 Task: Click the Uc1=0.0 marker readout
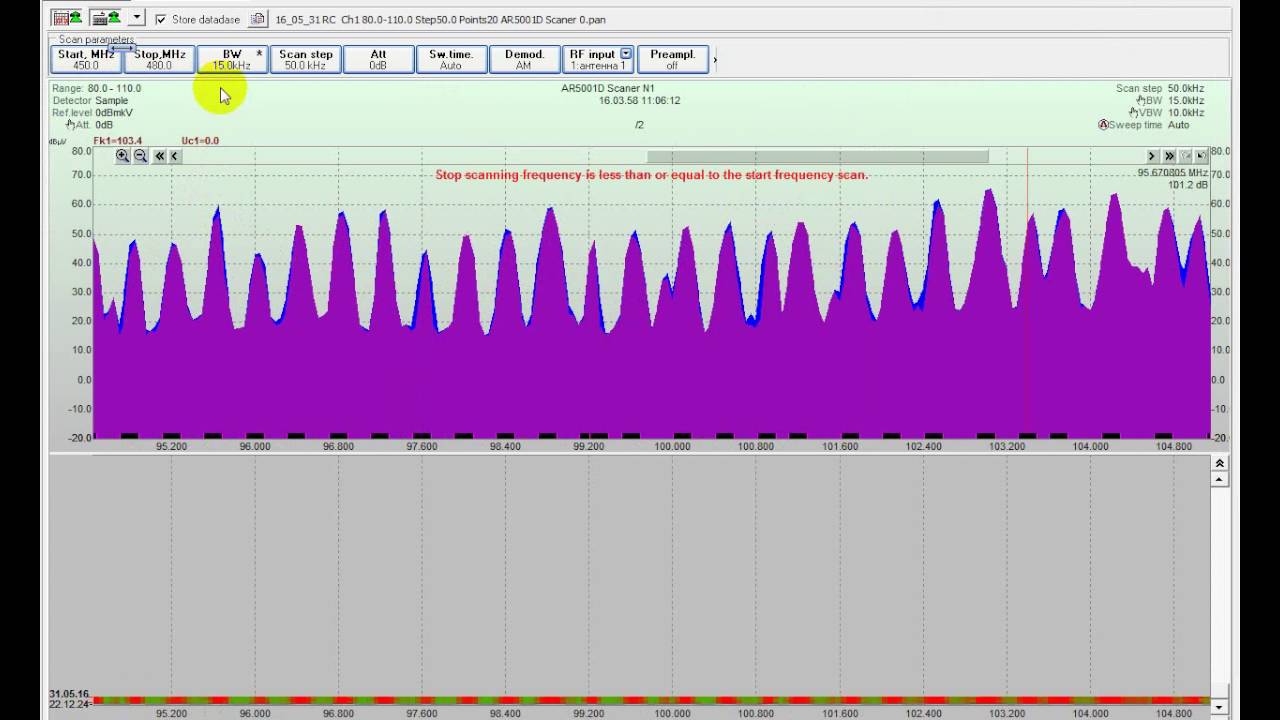pyautogui.click(x=200, y=141)
